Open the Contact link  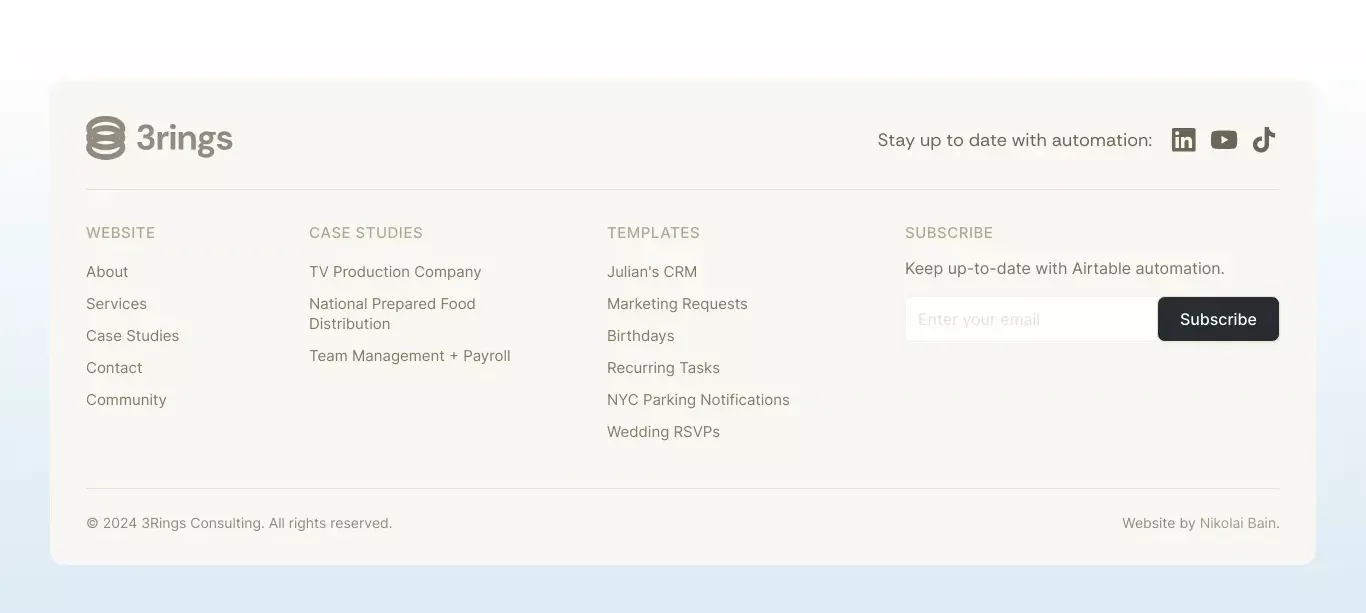(114, 368)
